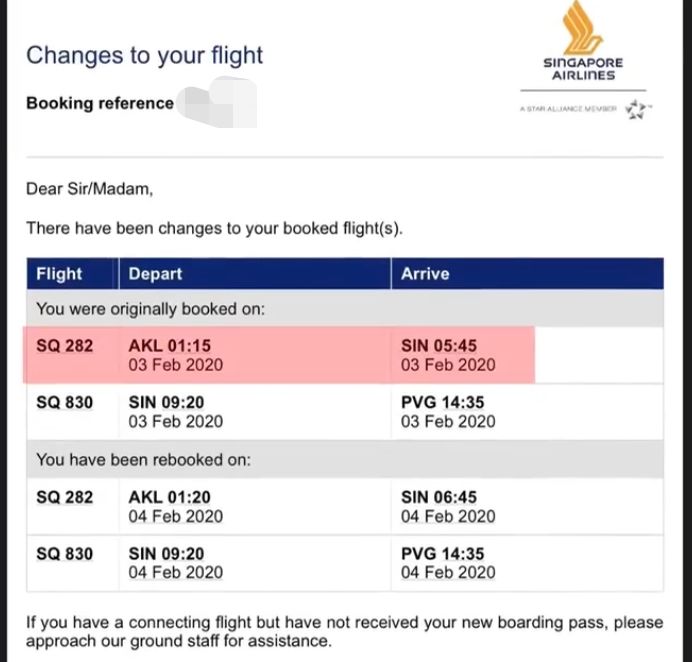Click PVG 14:35 arrival on 03 Feb
This screenshot has width=692, height=662.
coord(447,411)
